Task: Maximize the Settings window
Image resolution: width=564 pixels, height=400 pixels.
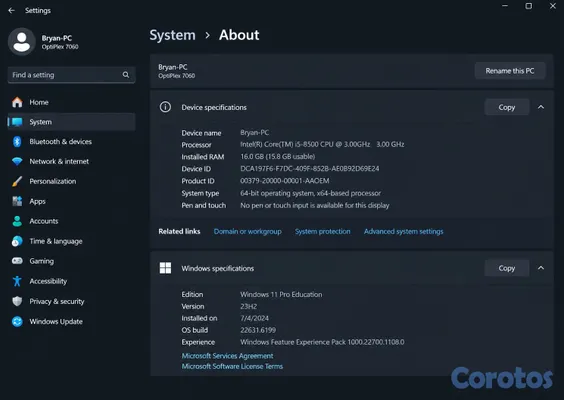Action: click(x=528, y=6)
